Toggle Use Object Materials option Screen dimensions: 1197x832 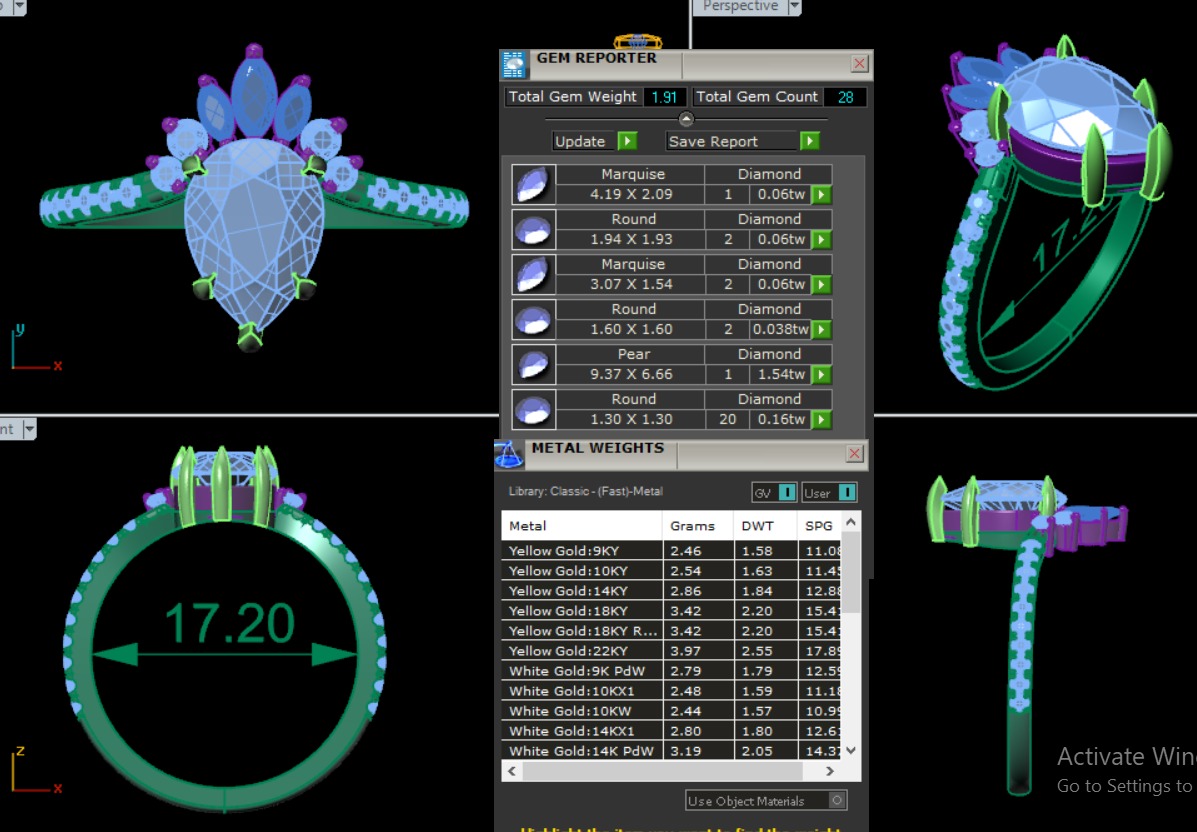click(766, 801)
